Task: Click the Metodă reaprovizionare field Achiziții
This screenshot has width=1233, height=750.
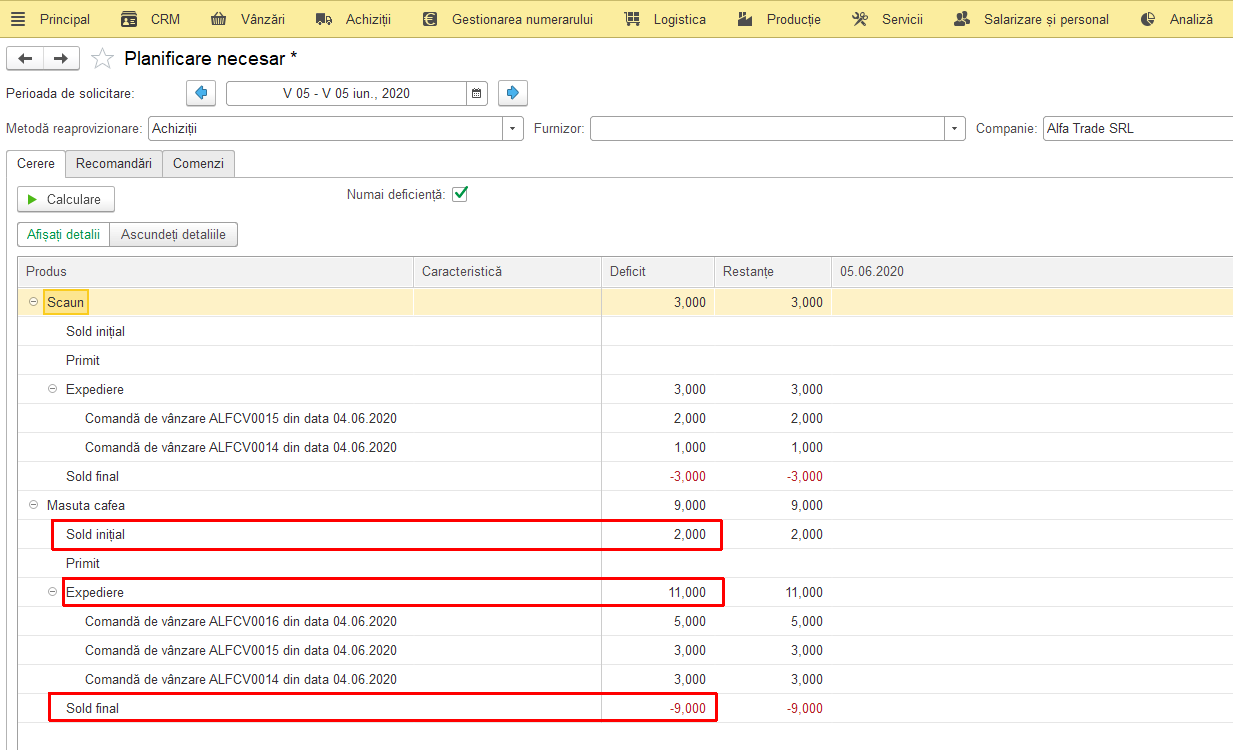Action: click(x=326, y=129)
